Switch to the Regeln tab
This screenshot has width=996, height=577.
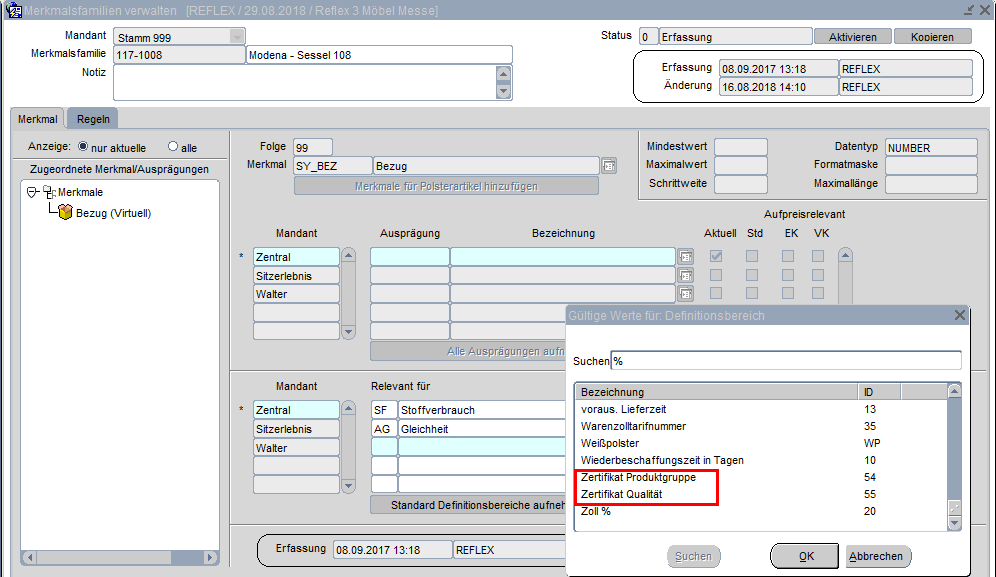point(94,119)
